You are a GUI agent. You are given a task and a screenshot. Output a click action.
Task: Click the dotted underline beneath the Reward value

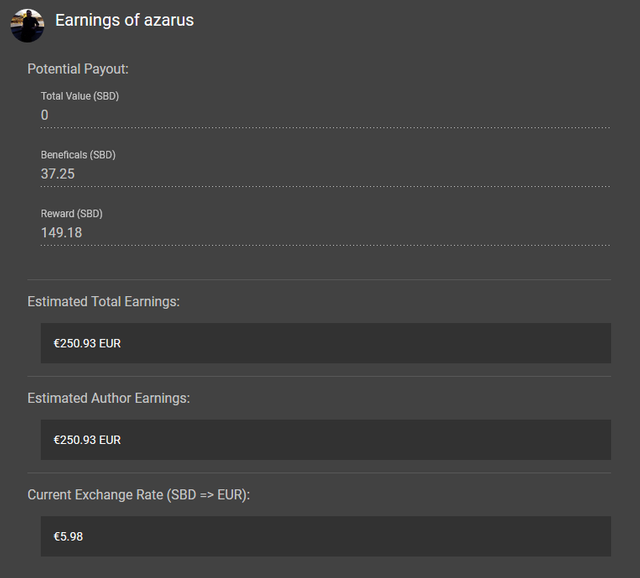coord(325,245)
